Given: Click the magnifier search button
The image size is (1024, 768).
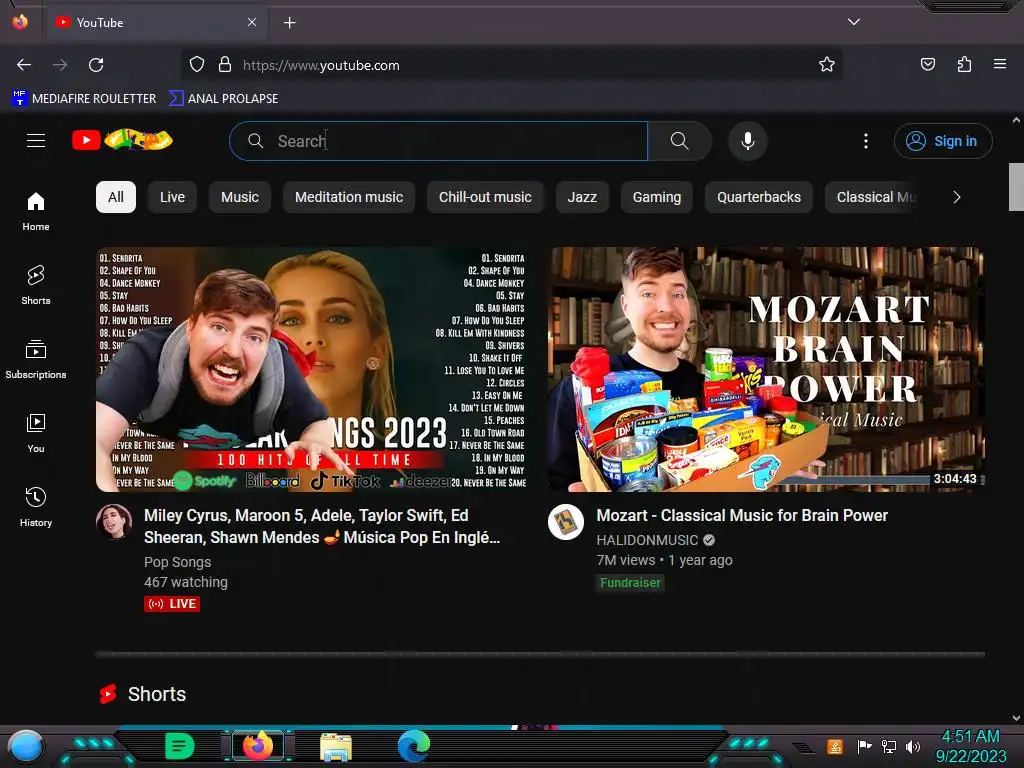Looking at the screenshot, I should pyautogui.click(x=679, y=141).
